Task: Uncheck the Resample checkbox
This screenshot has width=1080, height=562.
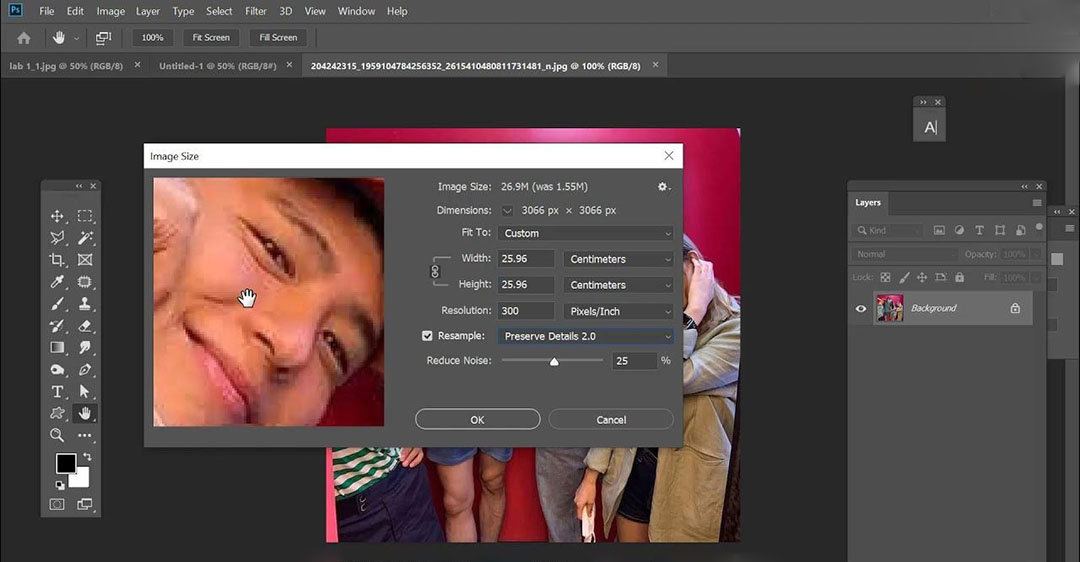Action: click(x=427, y=336)
